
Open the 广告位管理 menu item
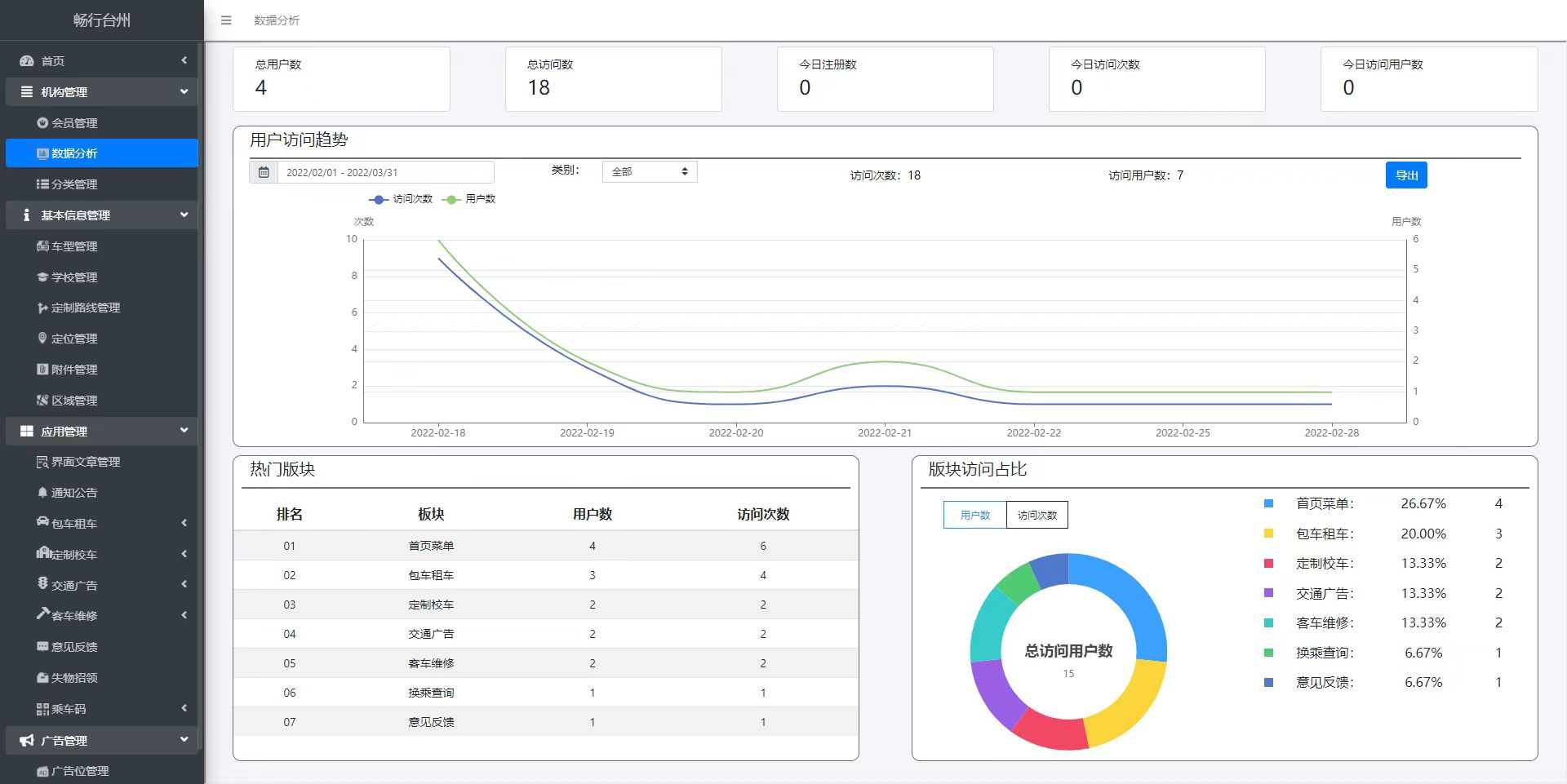click(x=102, y=771)
